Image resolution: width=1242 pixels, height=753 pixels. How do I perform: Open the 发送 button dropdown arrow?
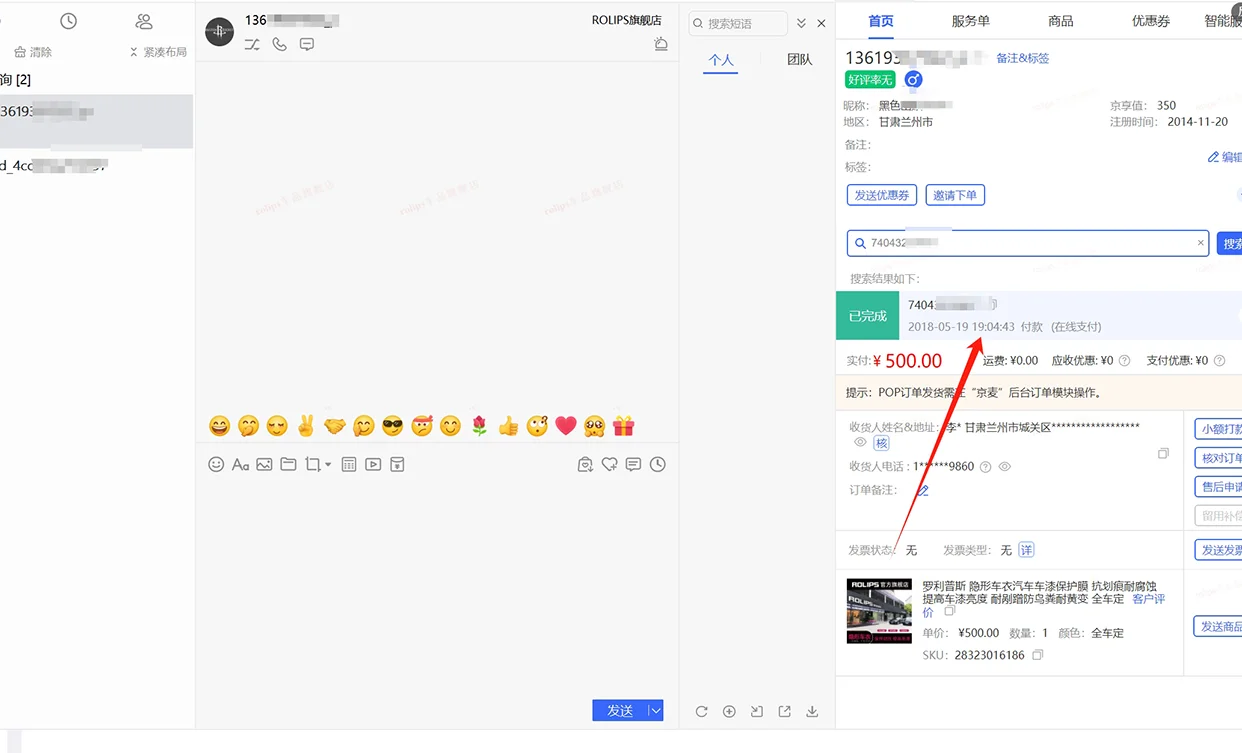pyautogui.click(x=655, y=710)
